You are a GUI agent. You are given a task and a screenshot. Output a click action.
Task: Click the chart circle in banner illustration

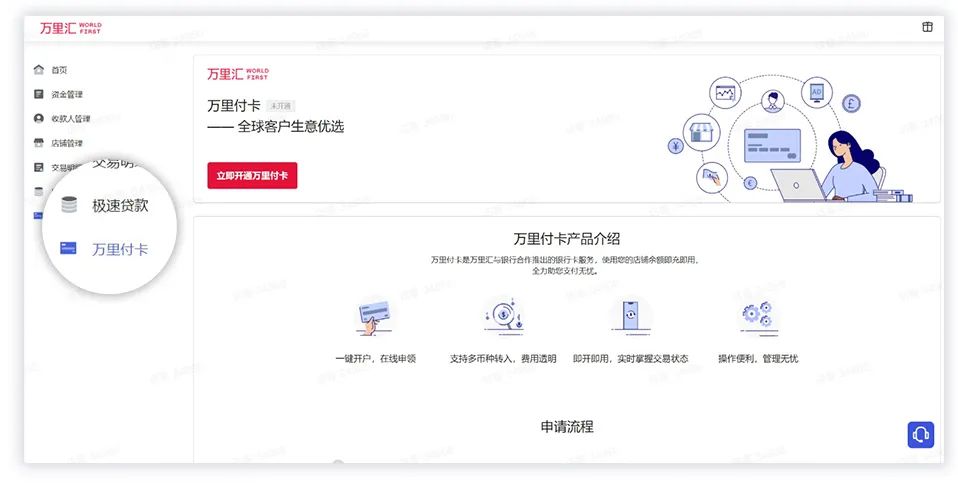[x=725, y=93]
